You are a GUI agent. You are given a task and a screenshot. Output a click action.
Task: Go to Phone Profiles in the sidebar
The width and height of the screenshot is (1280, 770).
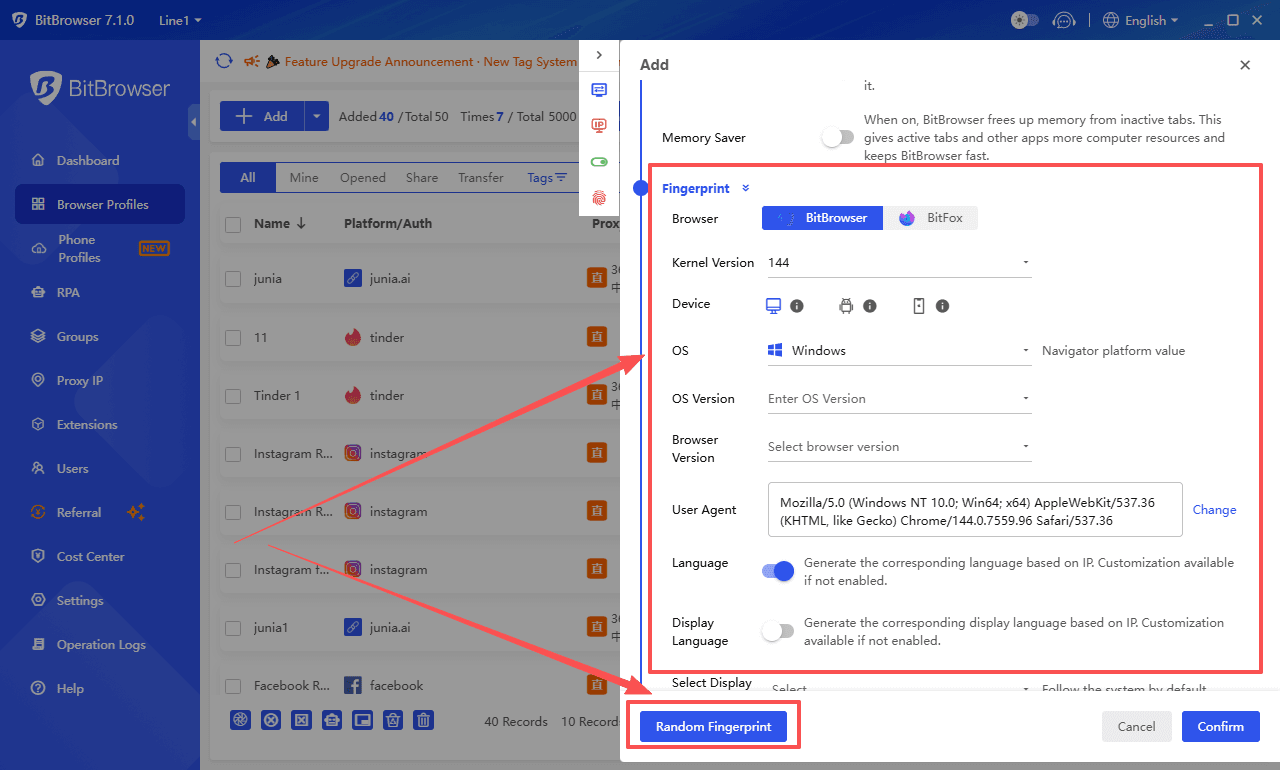[100, 248]
